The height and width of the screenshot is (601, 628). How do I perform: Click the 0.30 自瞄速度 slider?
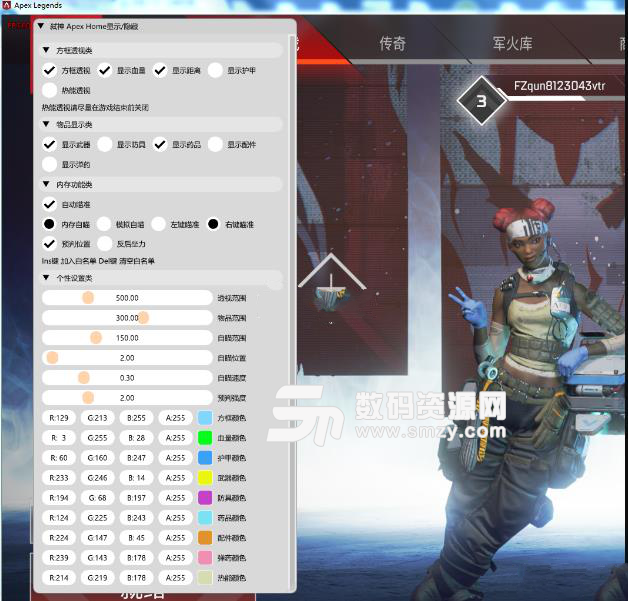coord(127,378)
